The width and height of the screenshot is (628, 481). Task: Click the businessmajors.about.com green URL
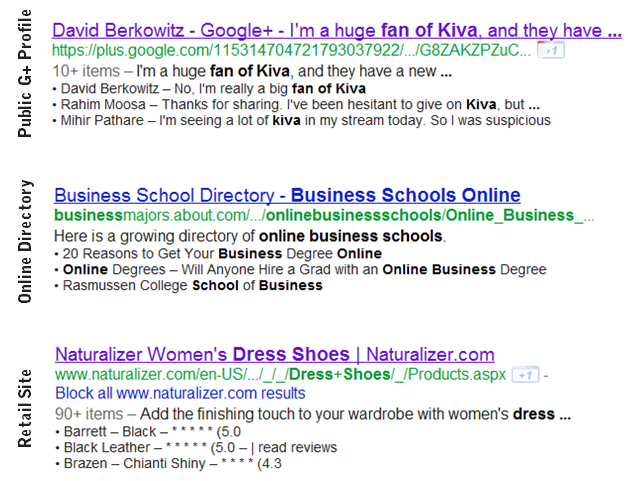click(x=324, y=215)
